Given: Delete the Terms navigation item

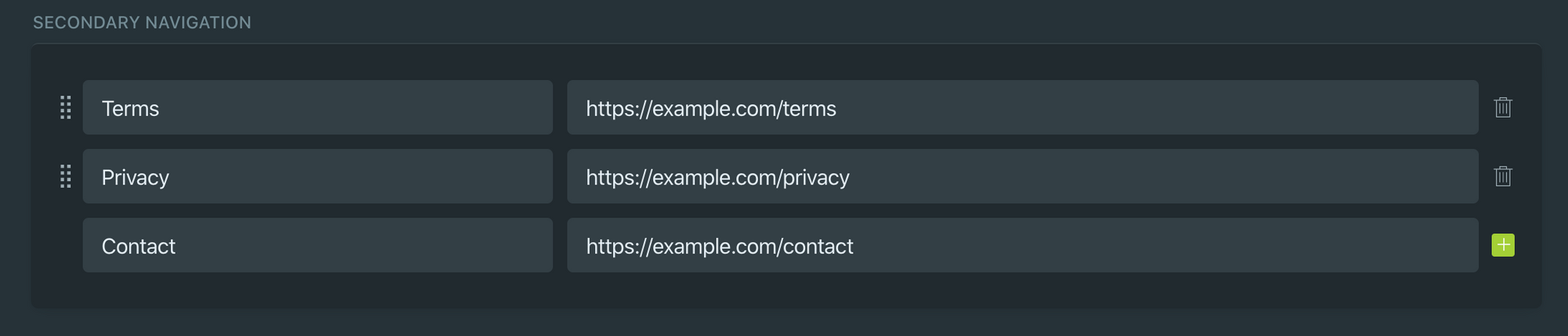Looking at the screenshot, I should pyautogui.click(x=1502, y=108).
